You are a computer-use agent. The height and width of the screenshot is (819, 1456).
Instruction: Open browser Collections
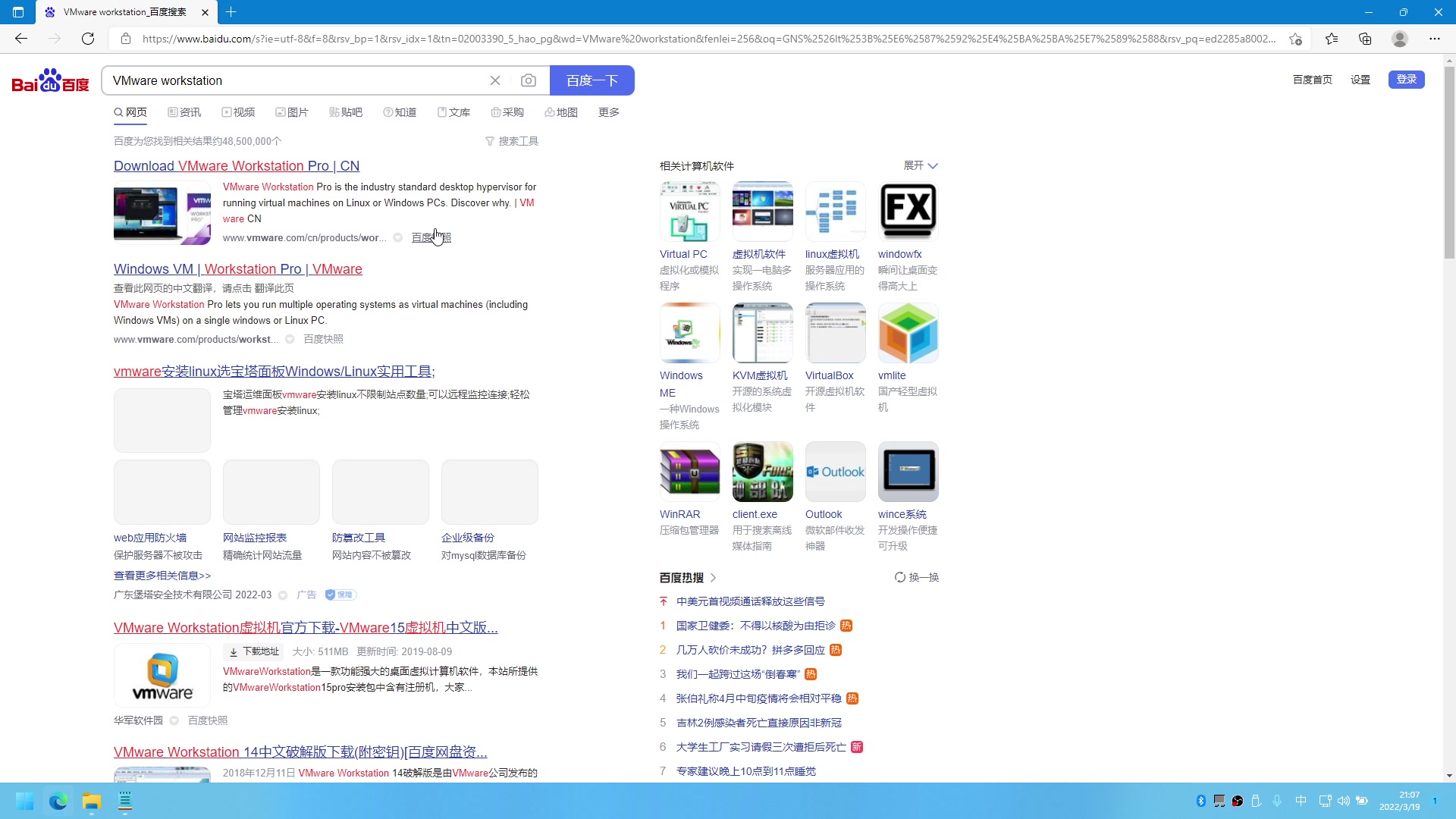(1365, 39)
